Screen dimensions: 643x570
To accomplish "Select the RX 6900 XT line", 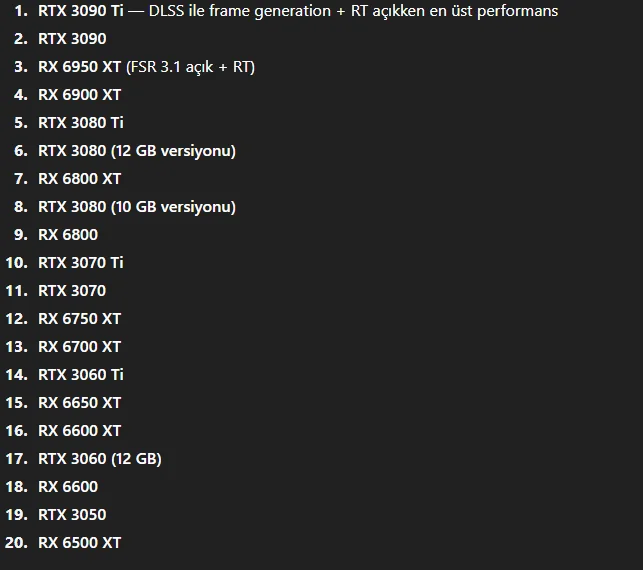I will click(80, 95).
